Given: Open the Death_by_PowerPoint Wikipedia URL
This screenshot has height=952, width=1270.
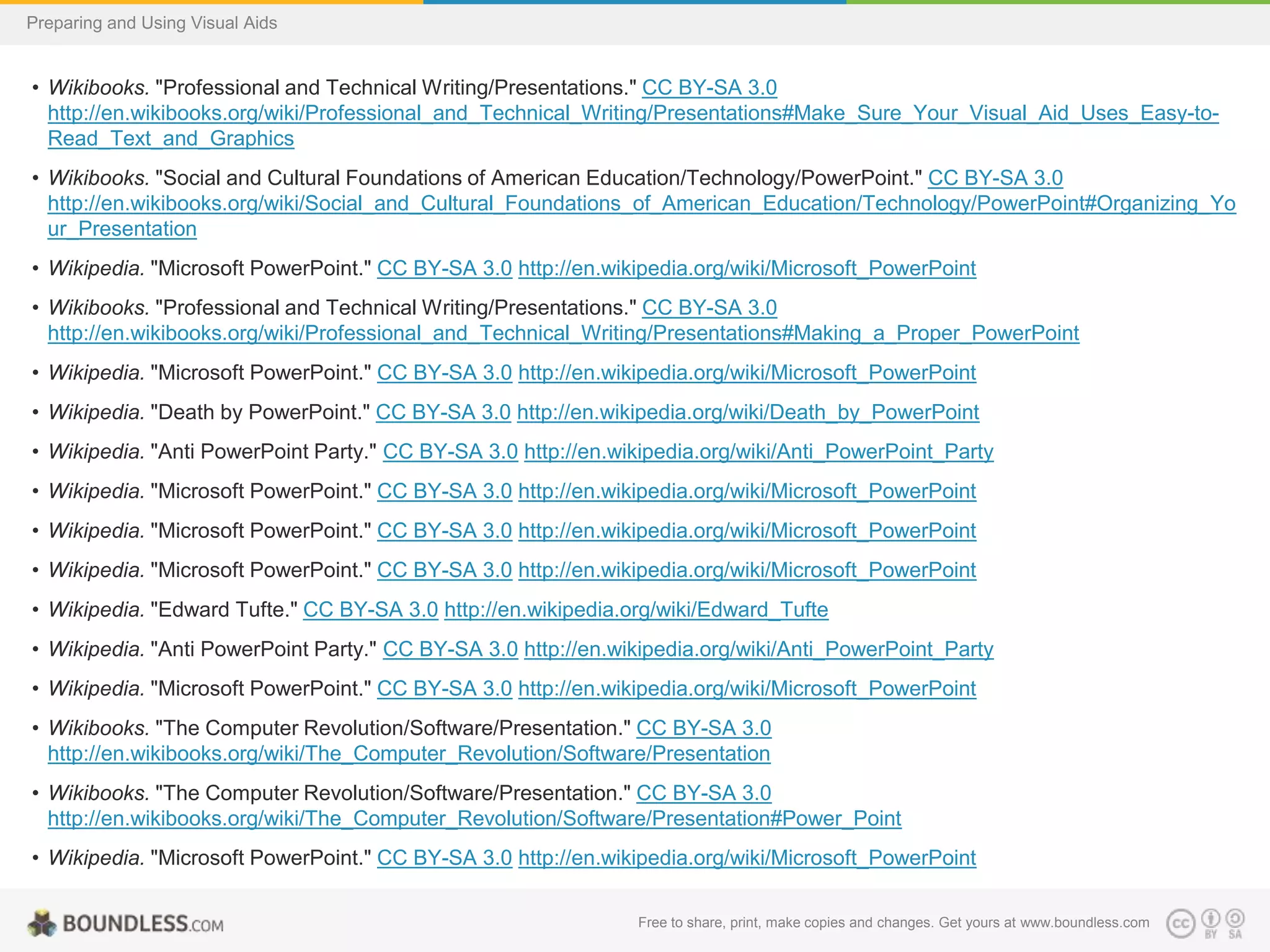Looking at the screenshot, I should (748, 412).
